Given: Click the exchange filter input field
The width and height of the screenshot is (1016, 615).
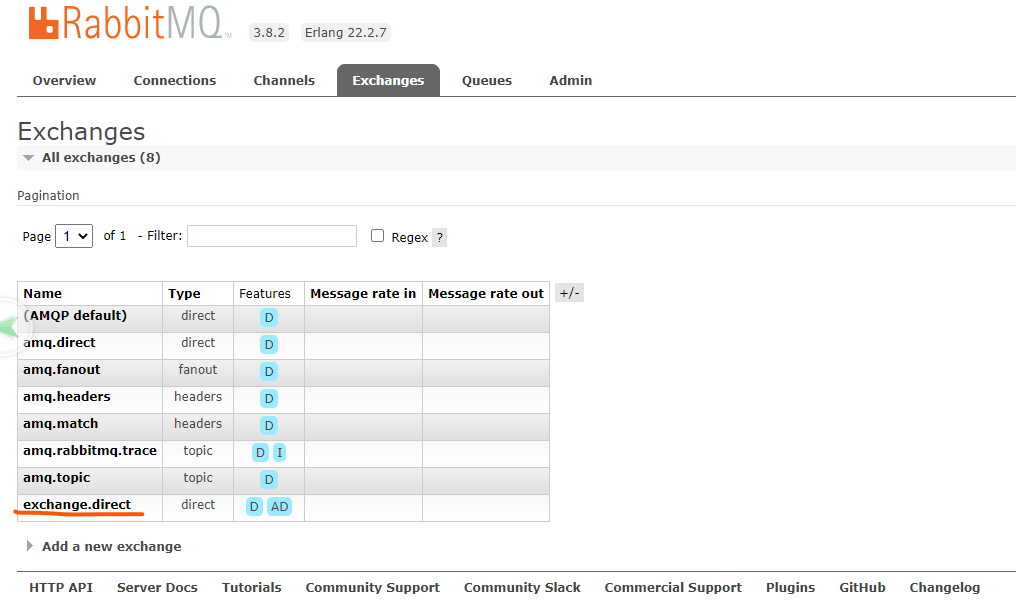Looking at the screenshot, I should (x=271, y=236).
